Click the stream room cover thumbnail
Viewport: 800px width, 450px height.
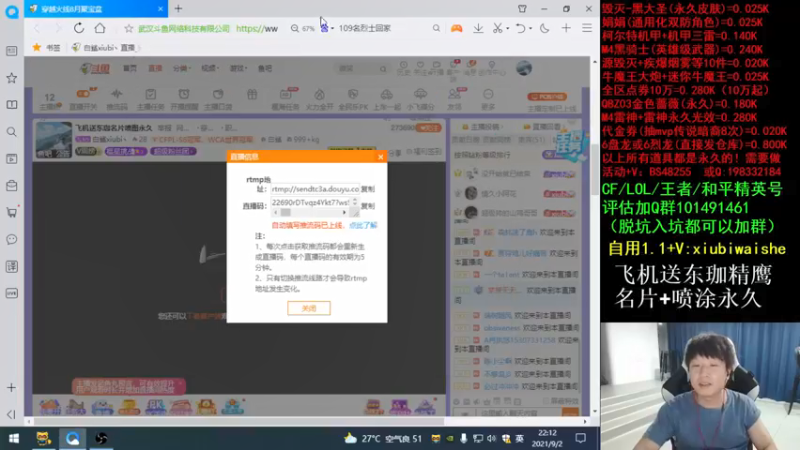click(x=54, y=140)
